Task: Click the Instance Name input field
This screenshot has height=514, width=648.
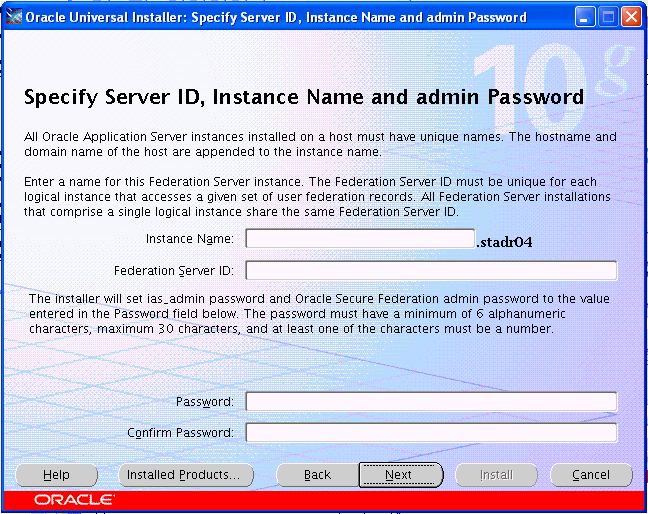Action: click(x=360, y=239)
